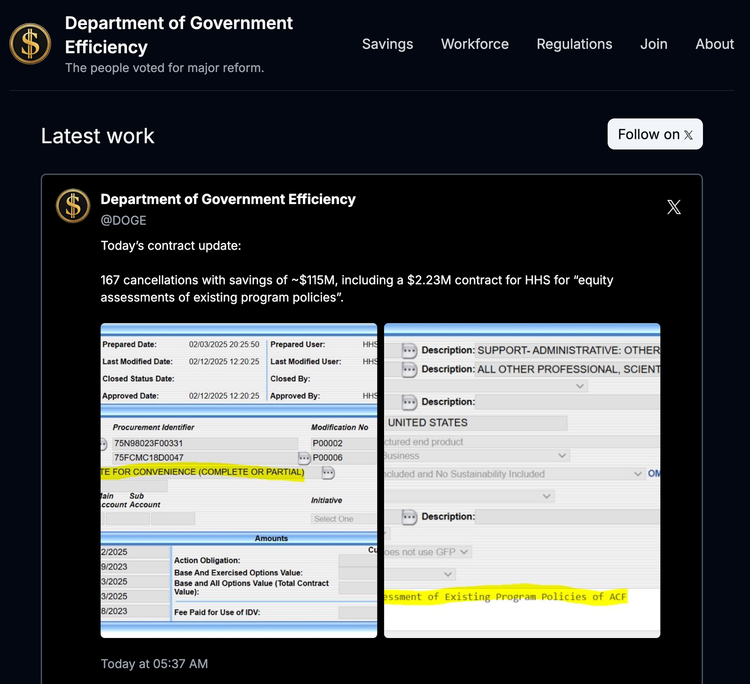Click 'The people voted for major reform.' tagline

[165, 68]
